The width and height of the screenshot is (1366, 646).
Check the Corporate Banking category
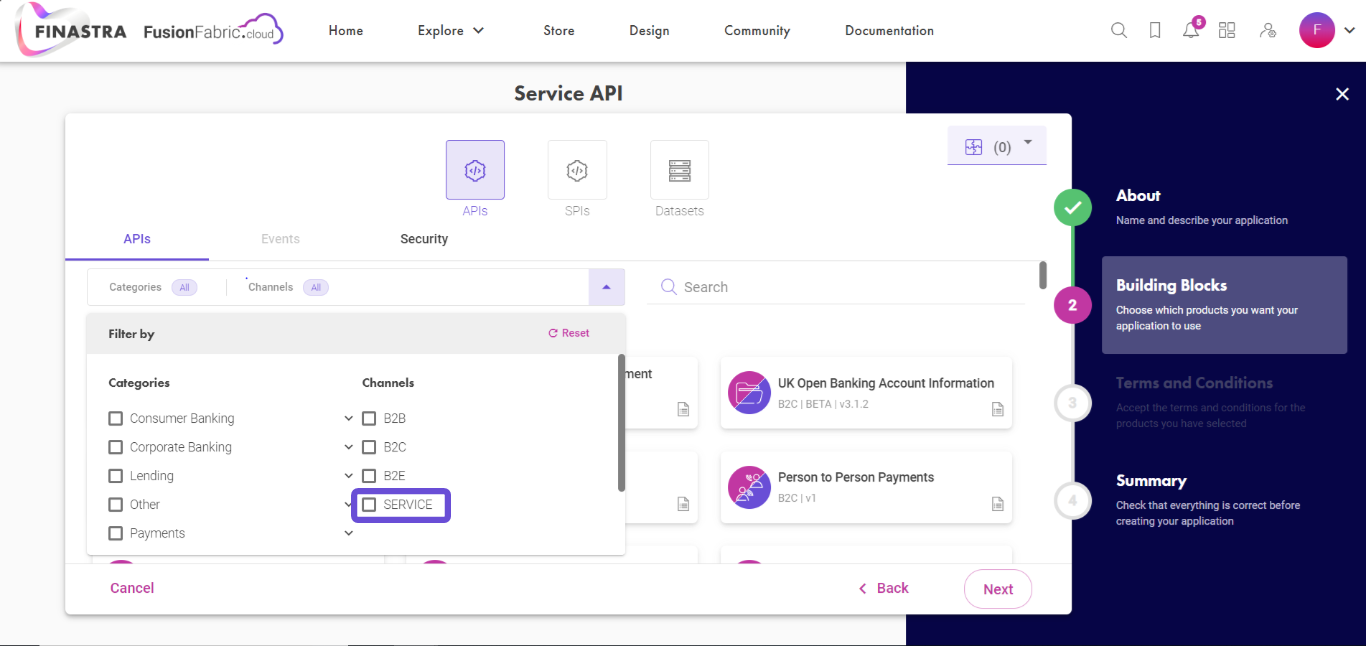[116, 447]
